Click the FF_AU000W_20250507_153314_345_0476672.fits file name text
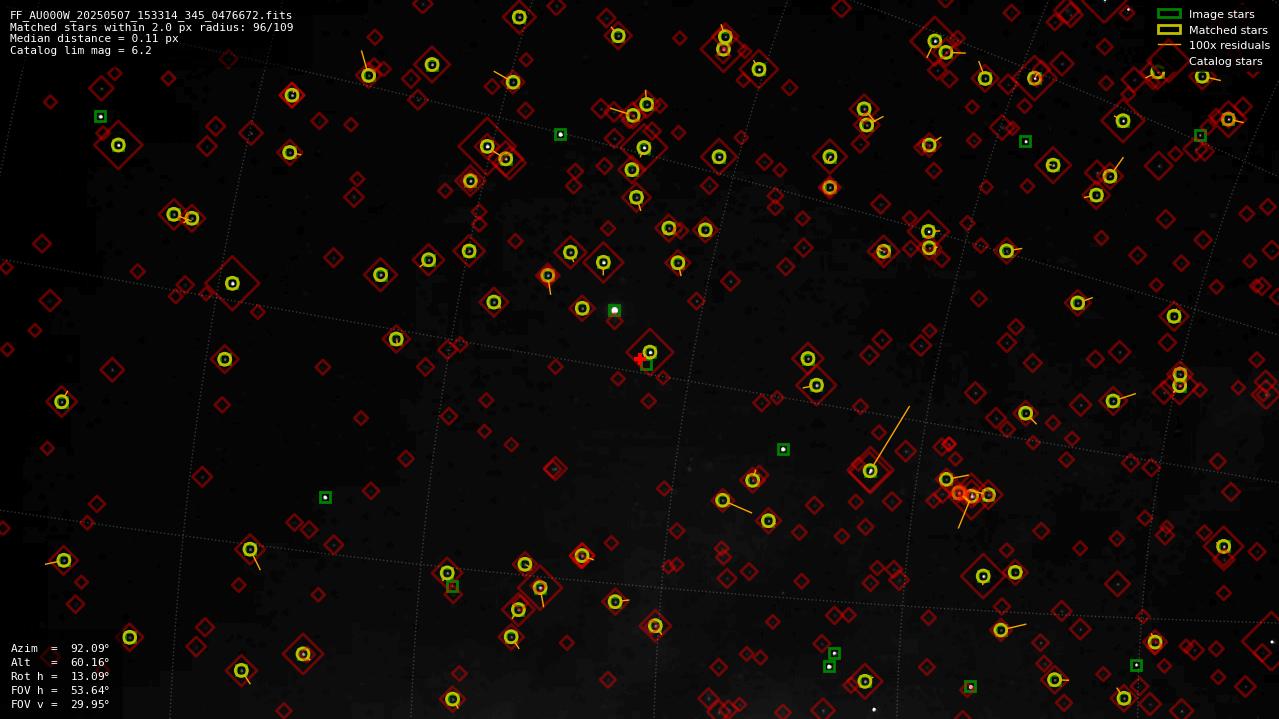Viewport: 1279px width, 719px height. (x=151, y=15)
